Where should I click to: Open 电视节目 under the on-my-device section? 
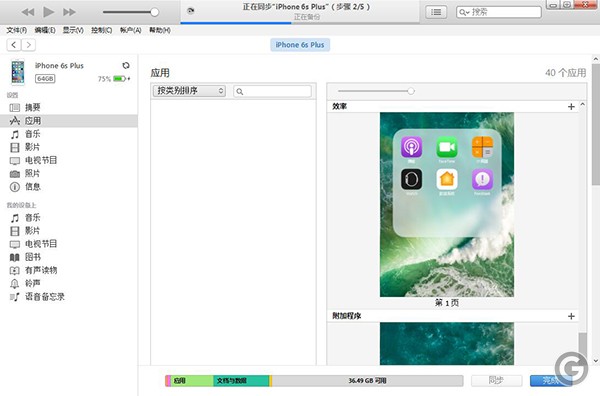(69, 244)
